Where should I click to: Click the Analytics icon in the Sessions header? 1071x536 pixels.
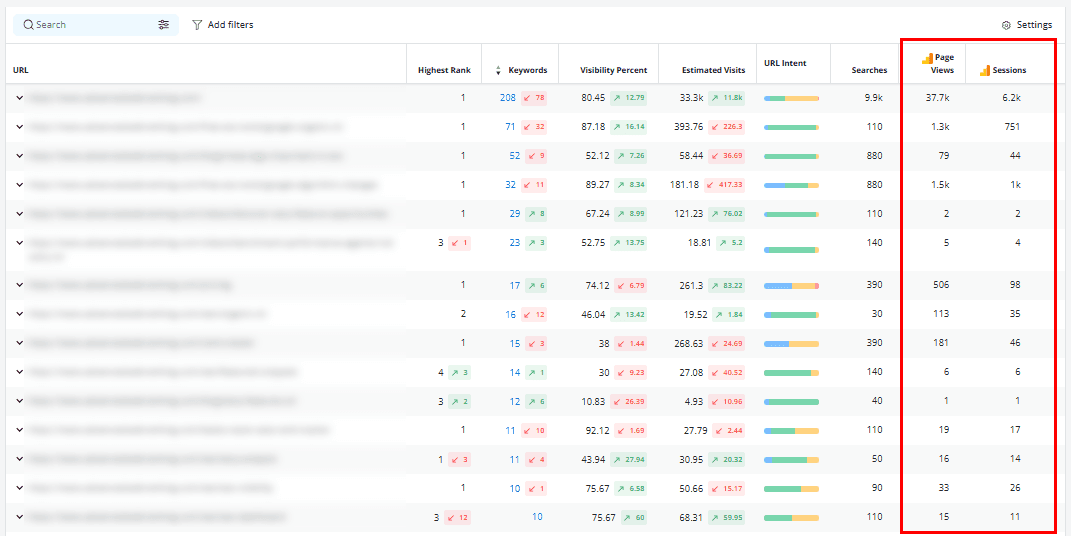coord(985,70)
